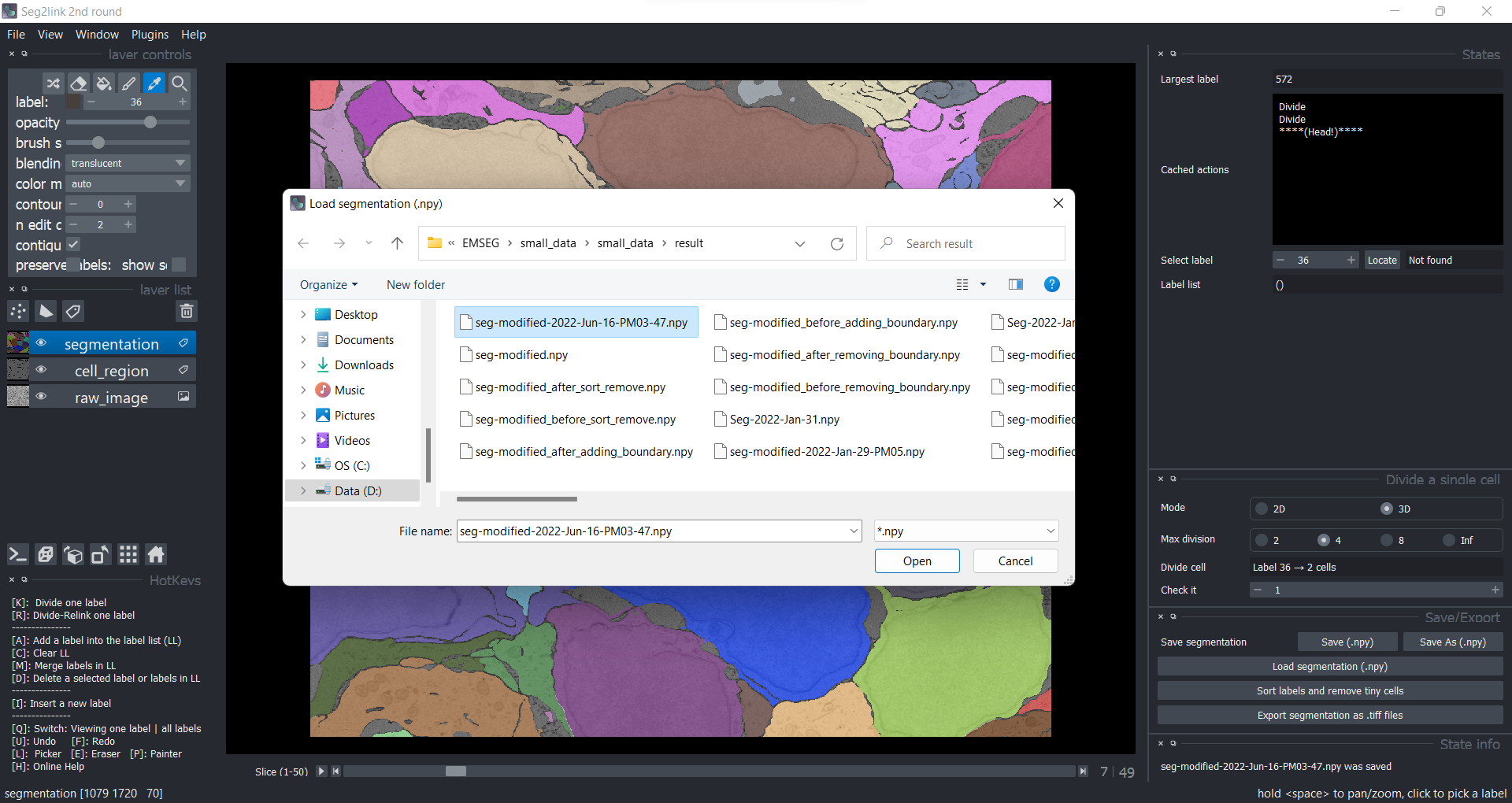This screenshot has width=1512, height=803.
Task: Click the shuffle colors tool icon
Action: point(53,83)
